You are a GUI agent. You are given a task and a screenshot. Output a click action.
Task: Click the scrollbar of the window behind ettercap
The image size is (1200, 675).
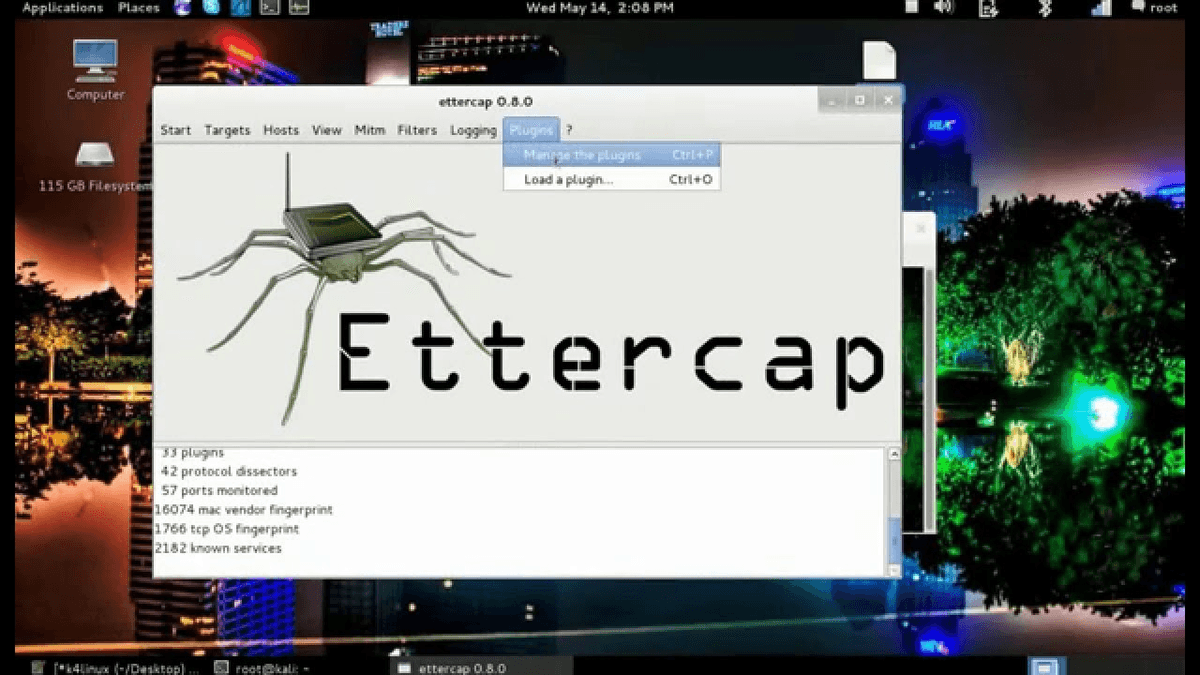click(929, 400)
